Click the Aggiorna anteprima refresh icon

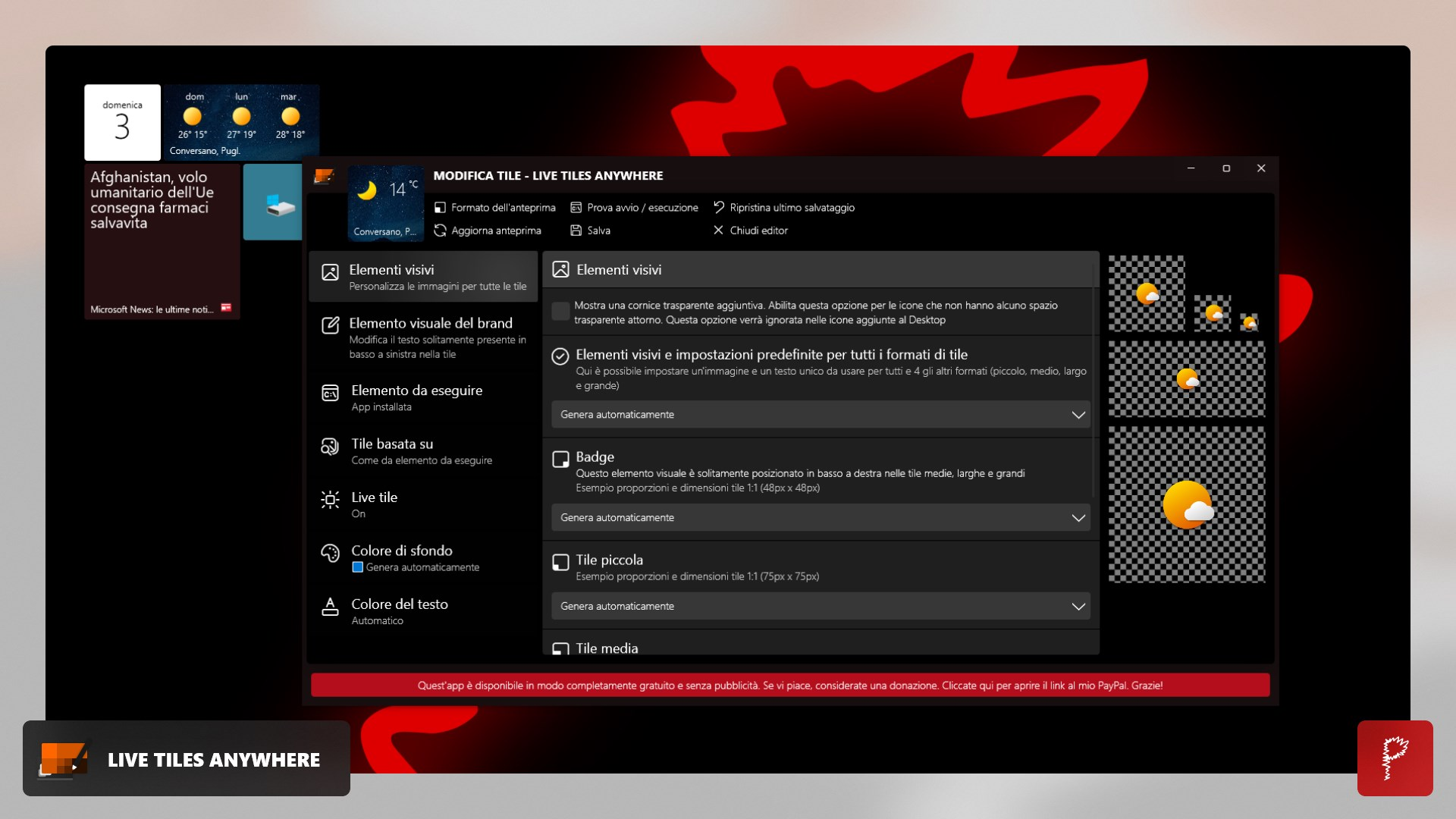click(x=440, y=231)
